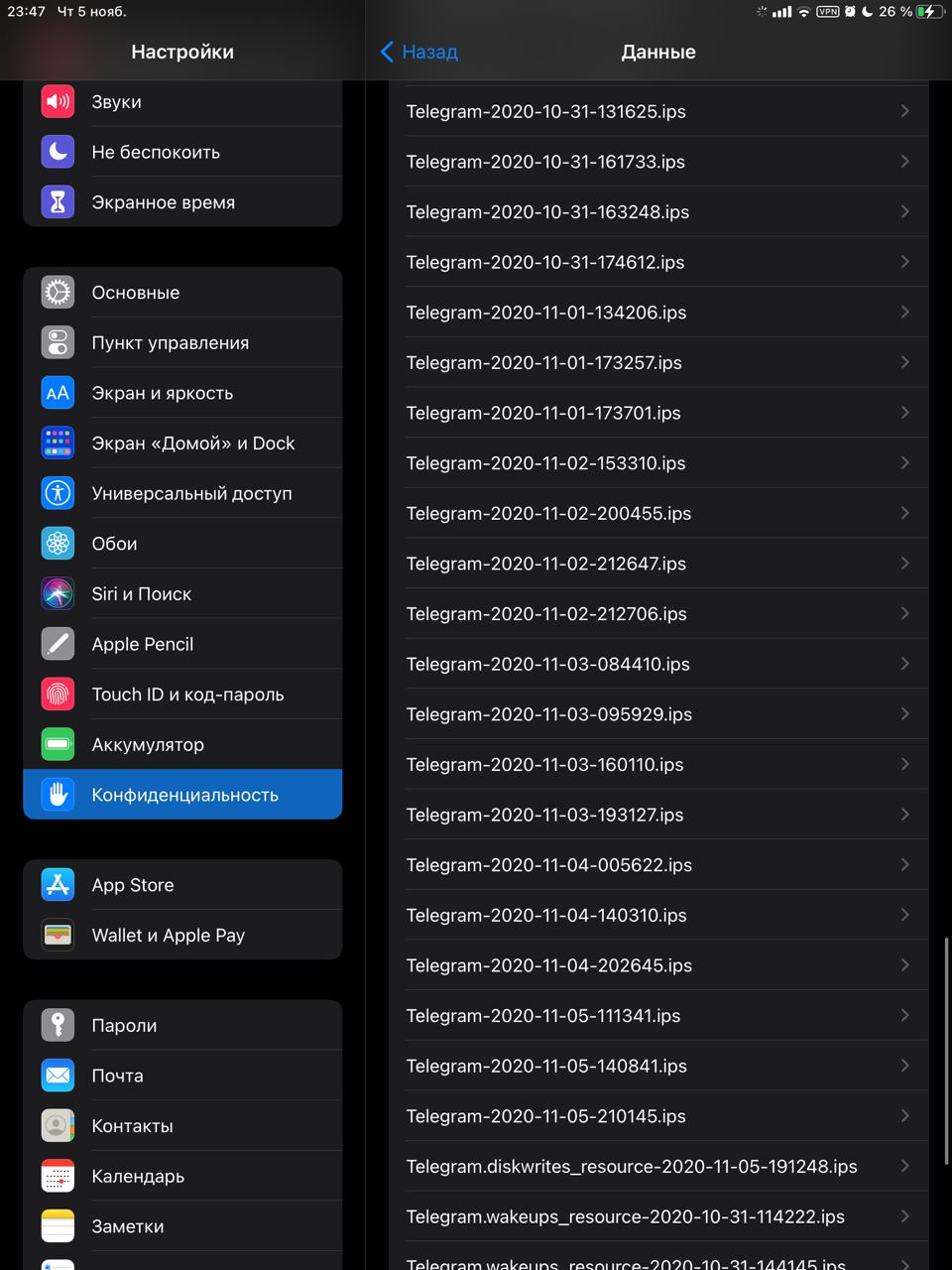Image resolution: width=952 pixels, height=1270 pixels.
Task: Open chevron for Telegram-2020-10-31-131625.ips
Action: point(904,111)
